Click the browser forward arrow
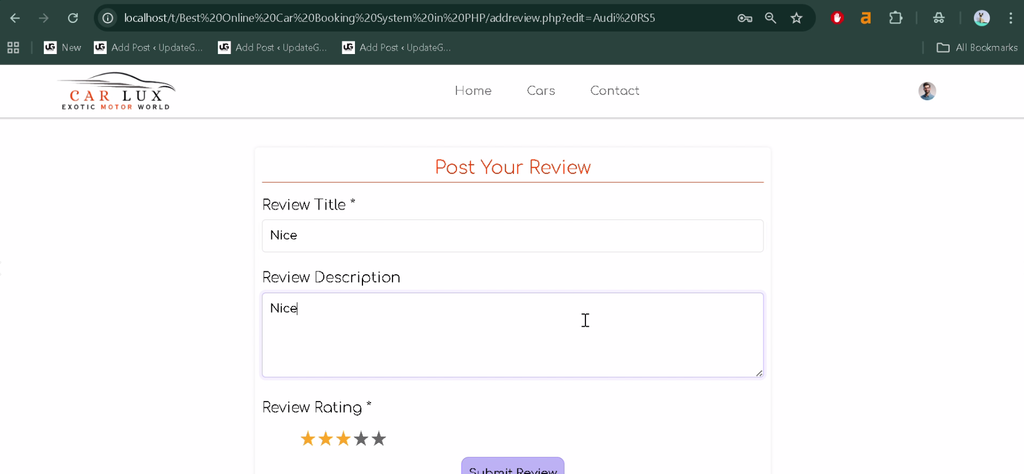 44,18
